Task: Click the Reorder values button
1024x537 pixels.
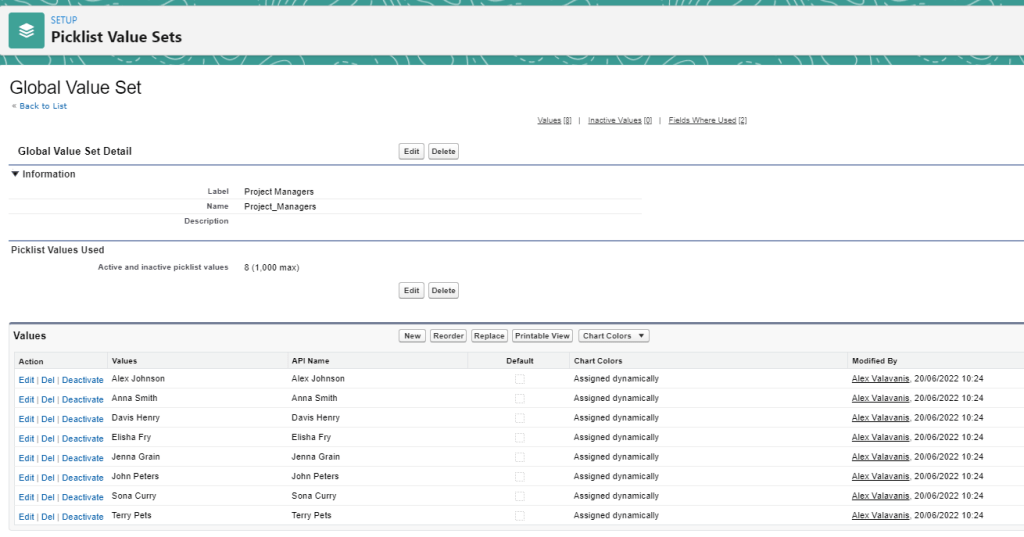Action: click(448, 336)
